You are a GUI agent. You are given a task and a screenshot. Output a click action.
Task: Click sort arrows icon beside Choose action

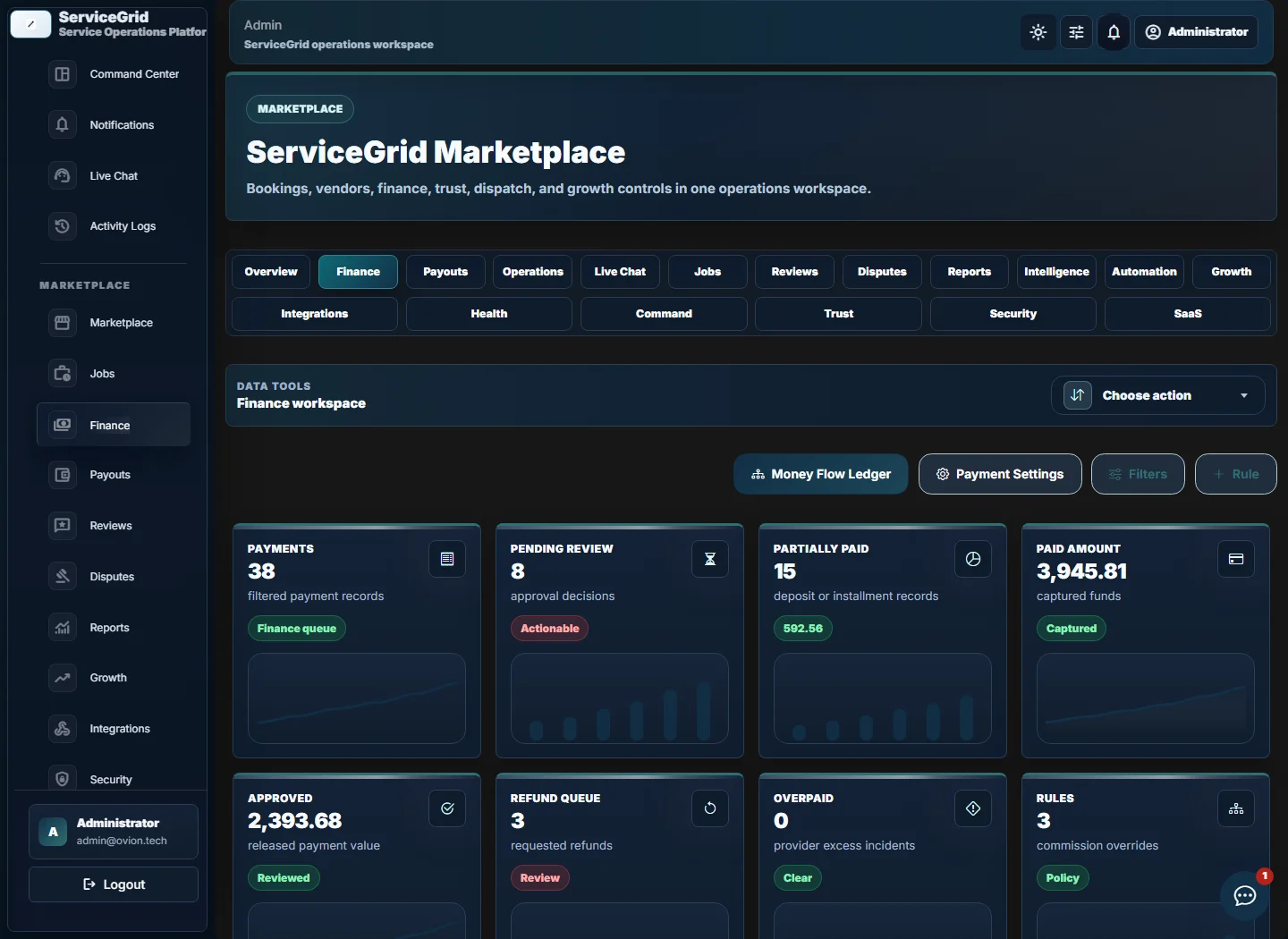[x=1078, y=395]
